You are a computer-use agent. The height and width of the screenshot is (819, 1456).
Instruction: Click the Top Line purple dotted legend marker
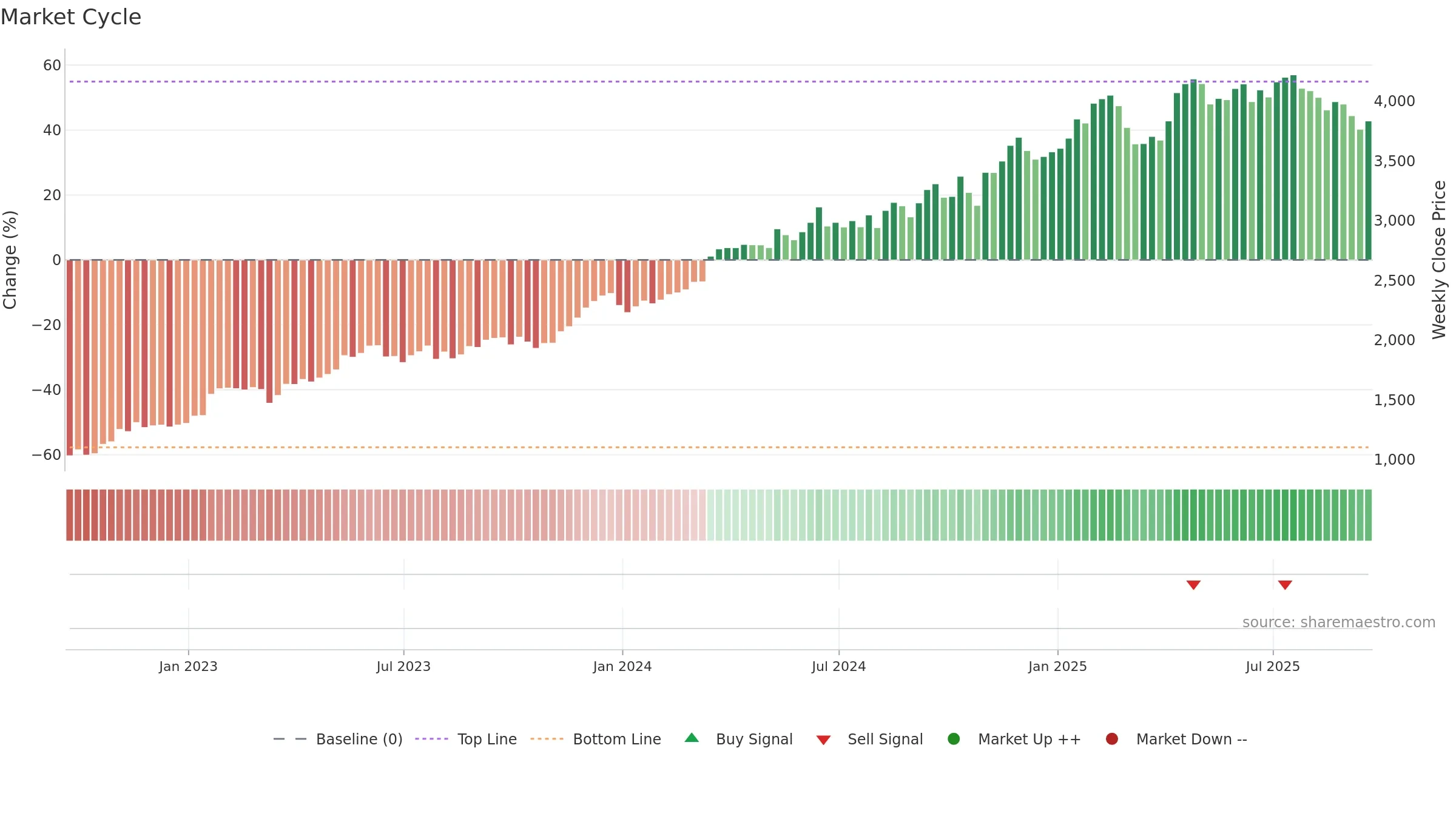coord(431,739)
